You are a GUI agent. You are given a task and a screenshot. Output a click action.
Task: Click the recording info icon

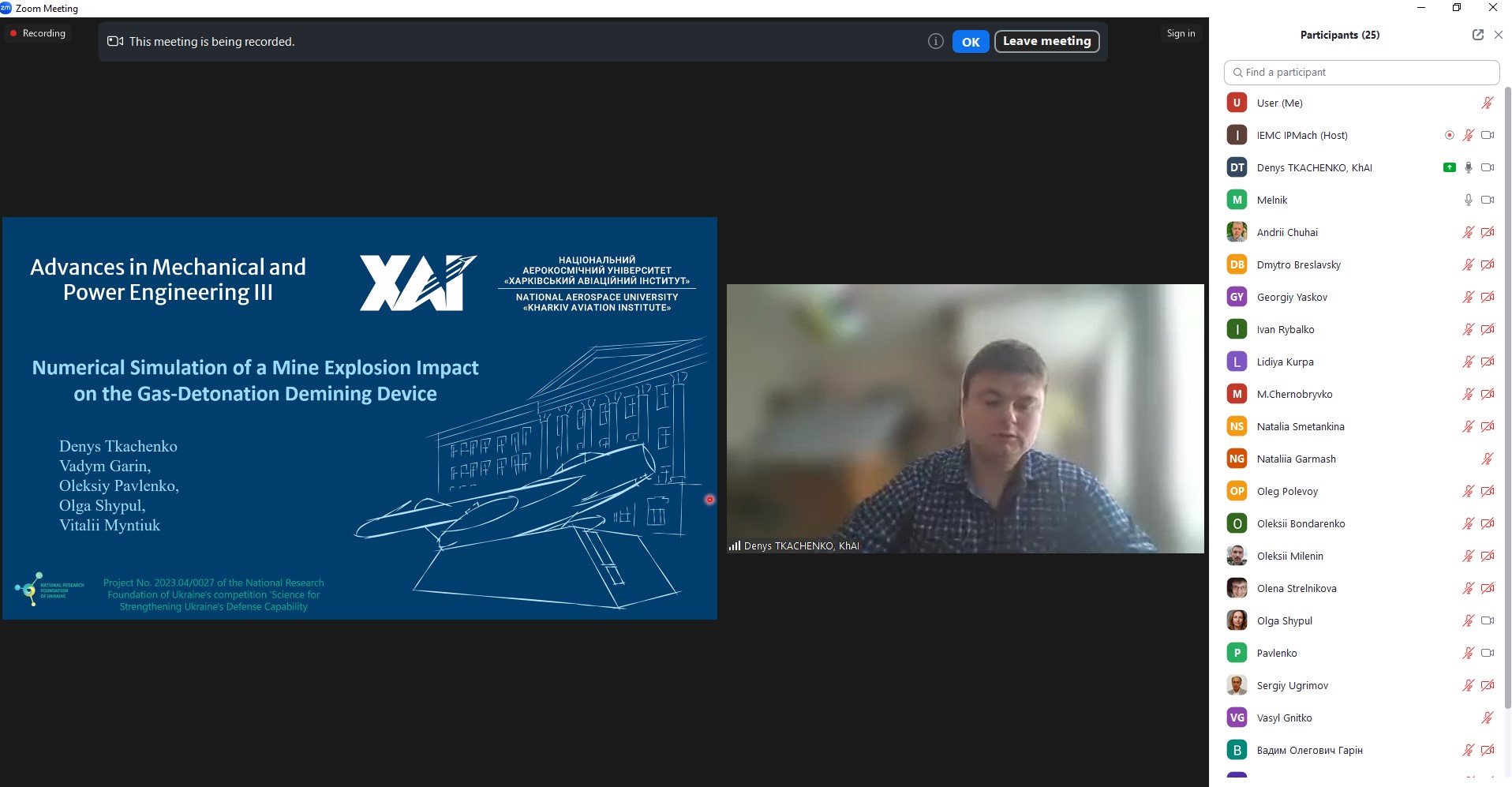(x=935, y=42)
